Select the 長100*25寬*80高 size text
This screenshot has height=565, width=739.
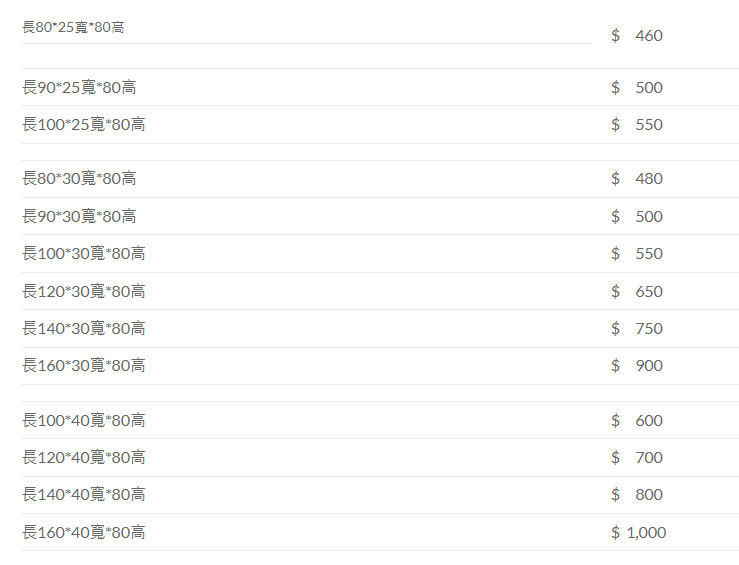pos(83,125)
